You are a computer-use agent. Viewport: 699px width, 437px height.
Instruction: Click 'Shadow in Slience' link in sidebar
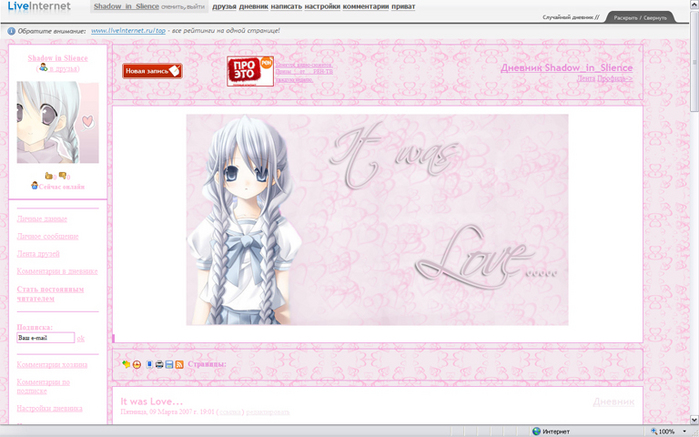(x=58, y=58)
